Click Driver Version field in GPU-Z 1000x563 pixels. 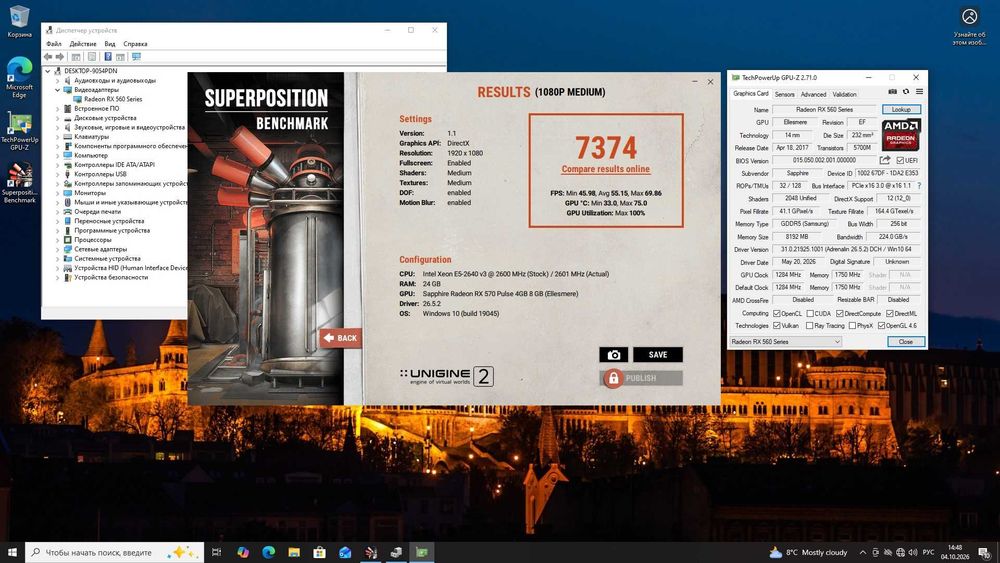[846, 249]
